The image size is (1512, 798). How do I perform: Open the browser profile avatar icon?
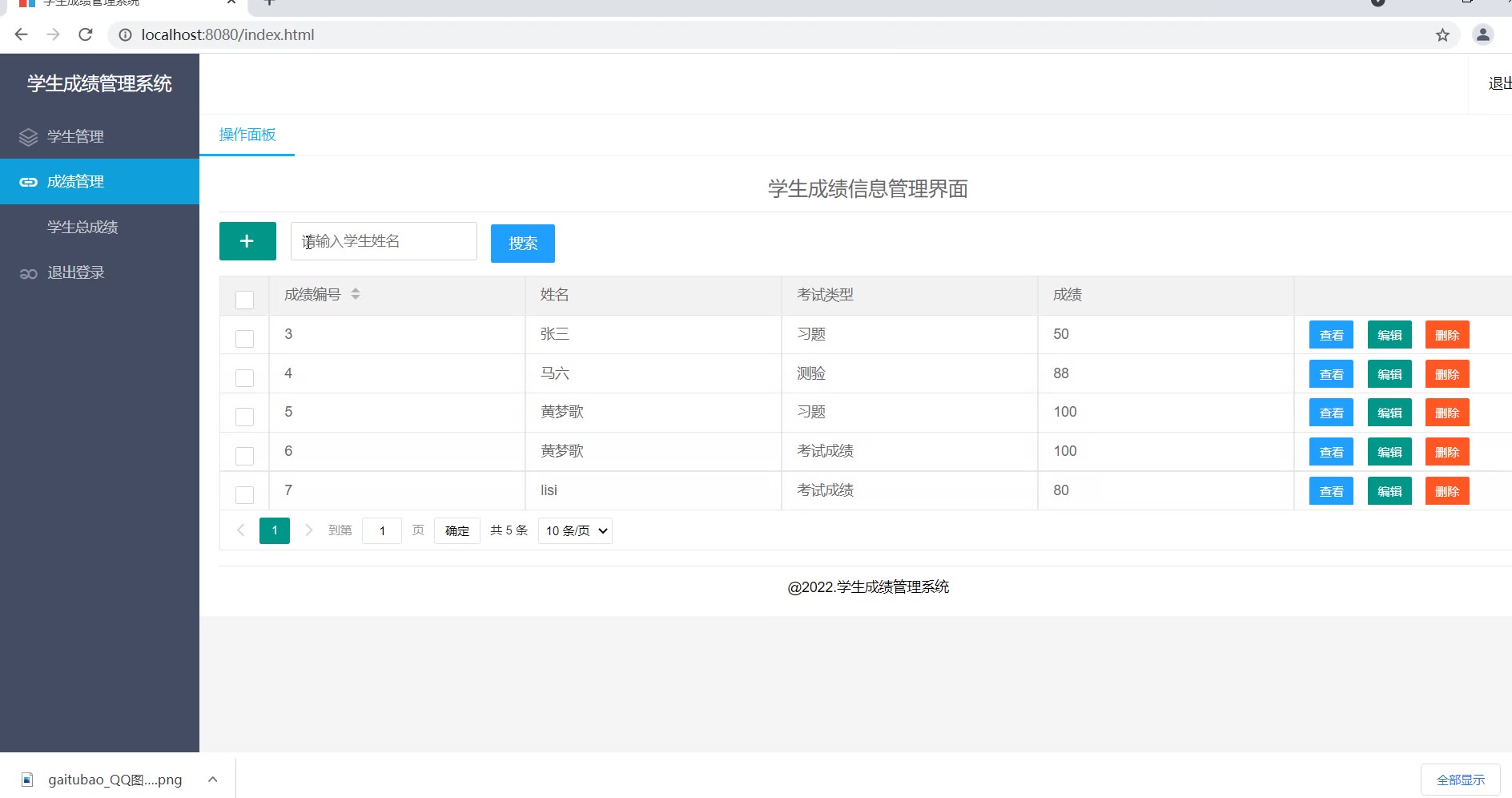[x=1482, y=34]
